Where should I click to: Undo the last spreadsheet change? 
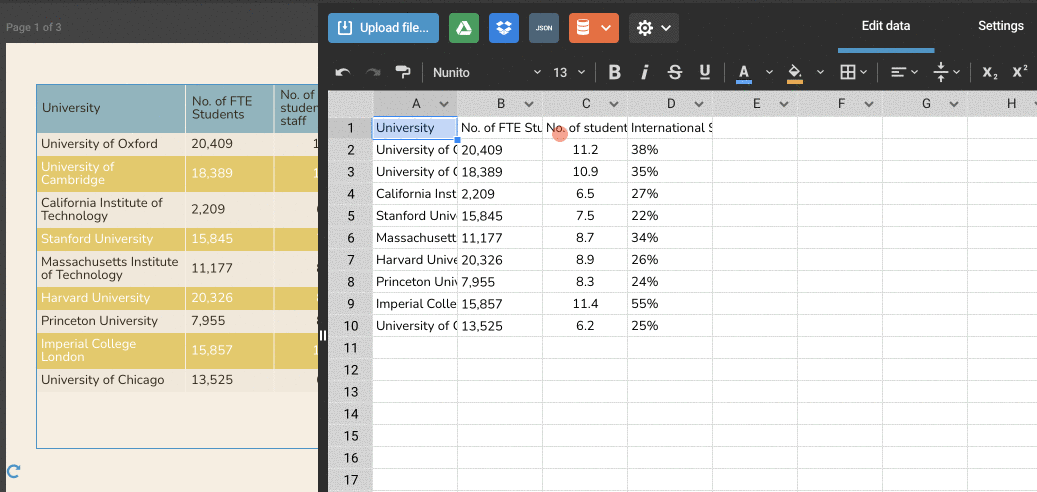coord(343,73)
